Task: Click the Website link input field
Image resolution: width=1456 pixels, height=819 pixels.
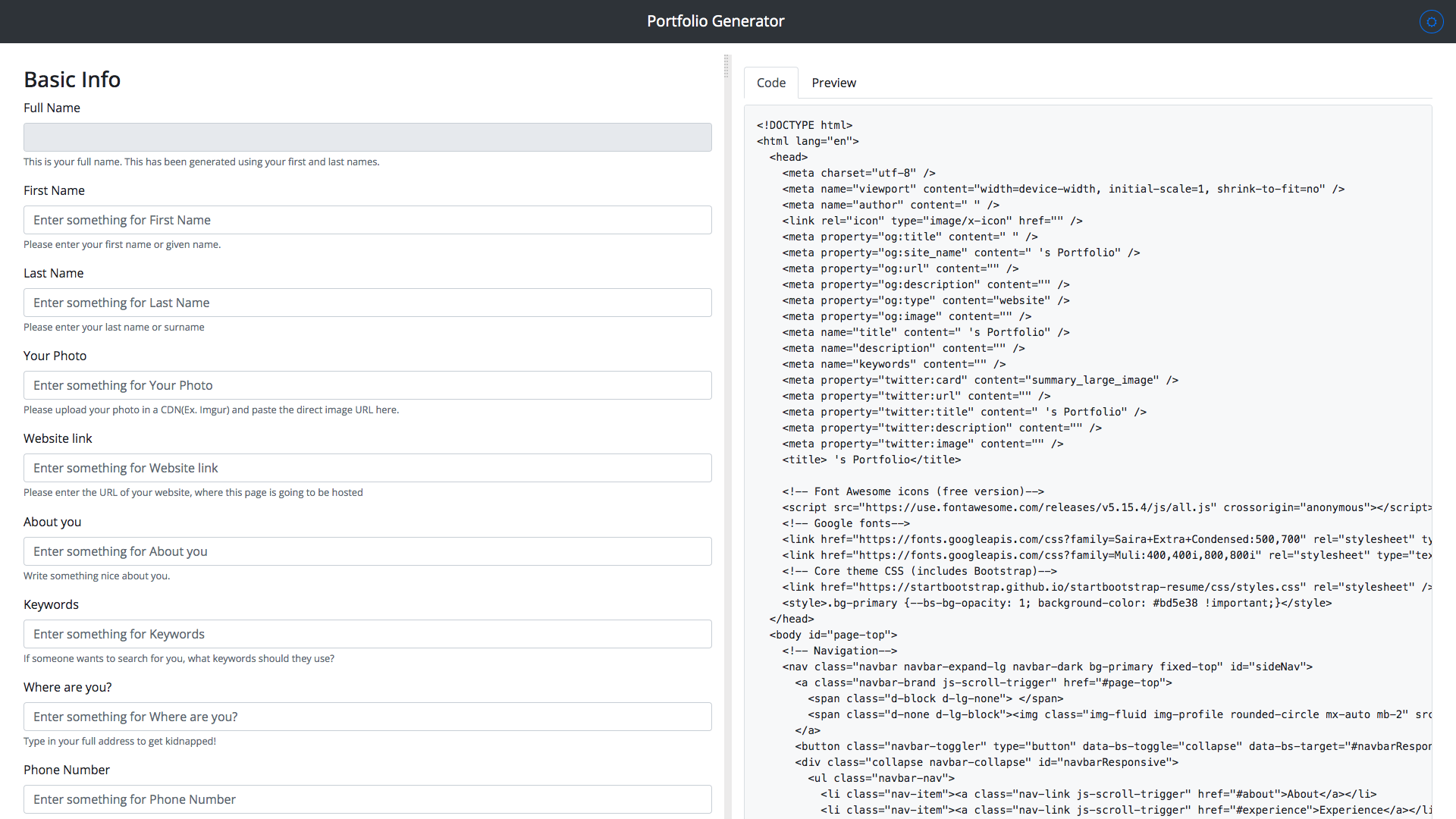Action: pyautogui.click(x=367, y=468)
